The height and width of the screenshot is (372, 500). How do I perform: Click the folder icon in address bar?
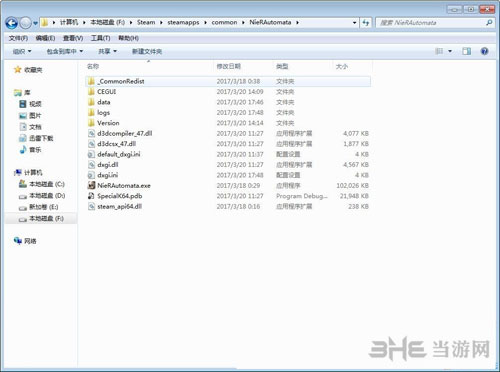45,23
